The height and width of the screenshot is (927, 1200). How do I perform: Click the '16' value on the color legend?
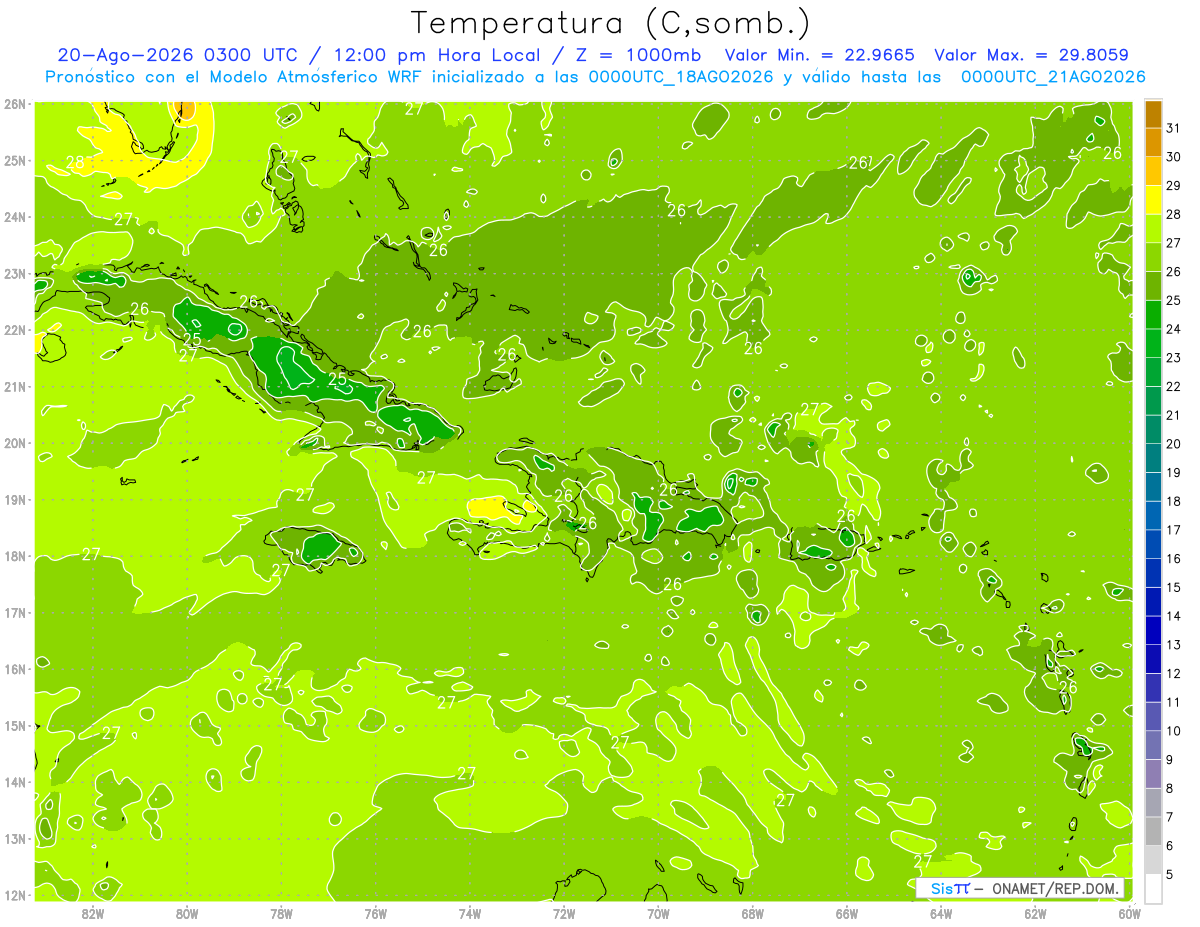tap(1174, 558)
